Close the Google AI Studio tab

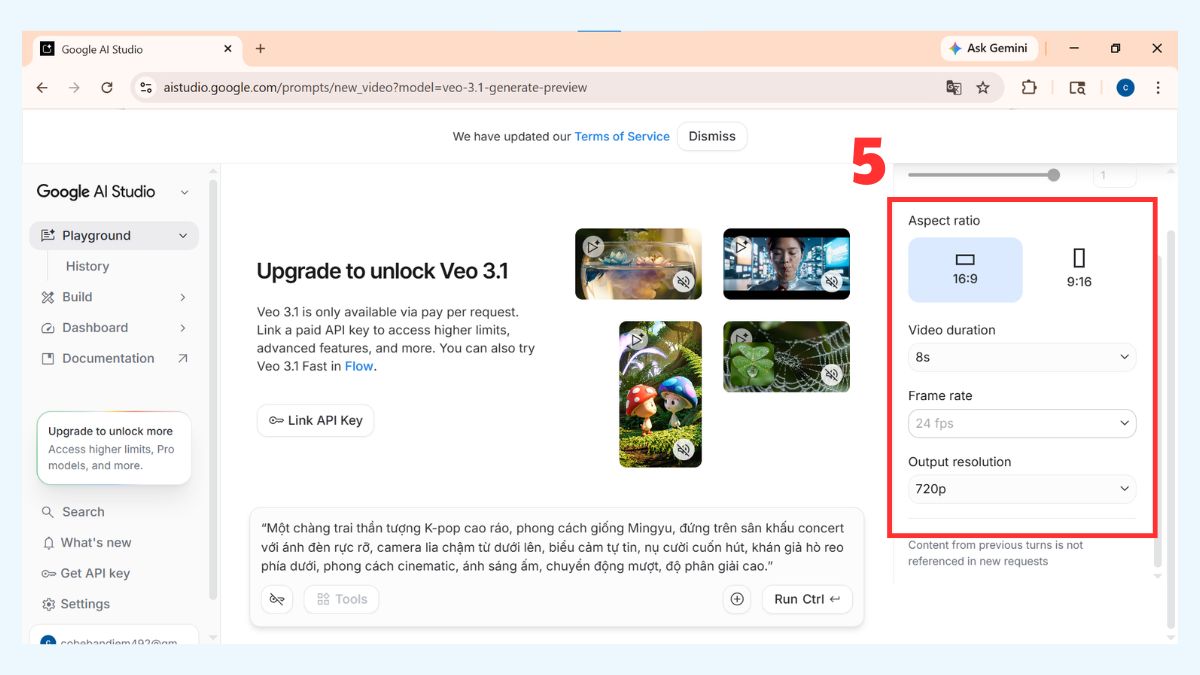click(228, 48)
